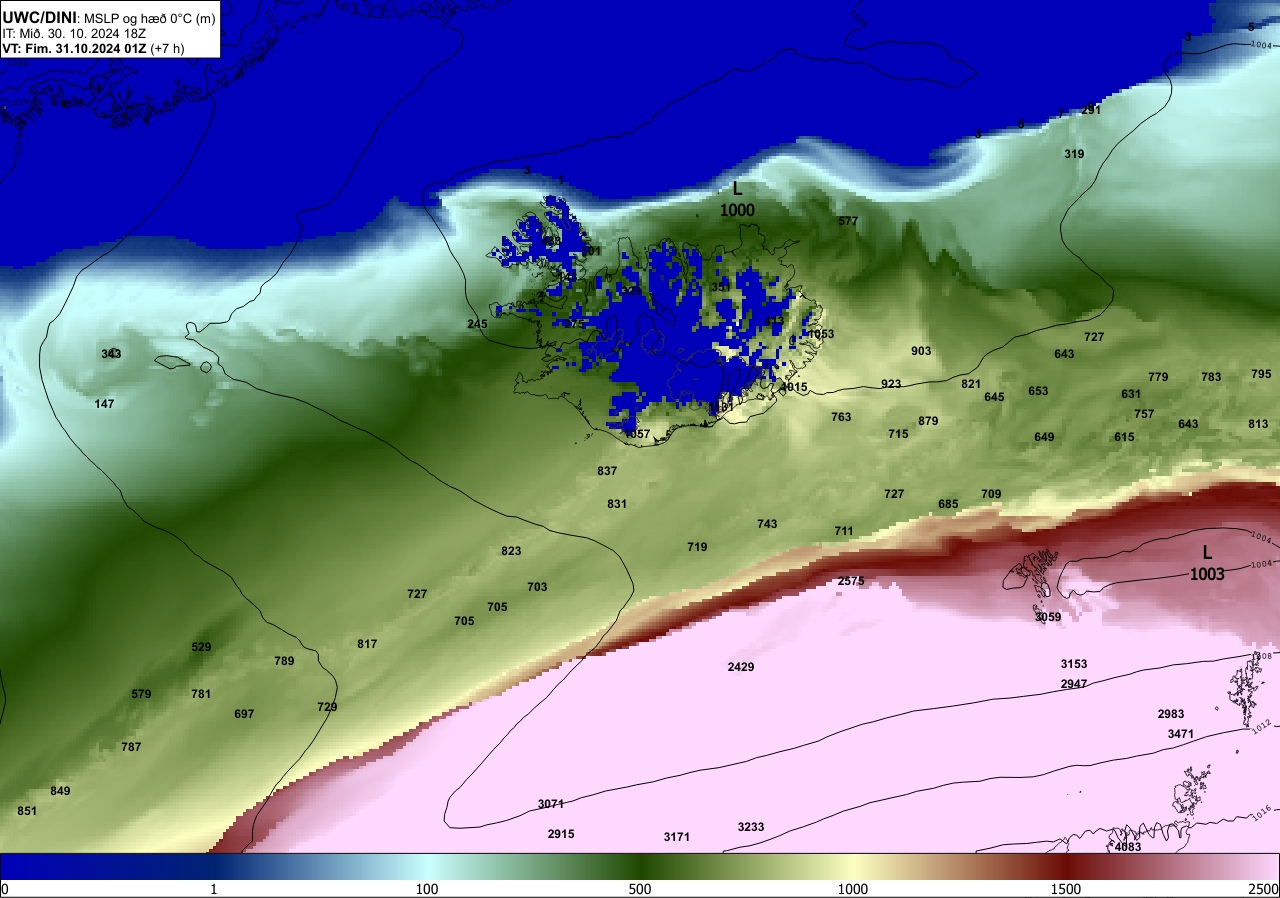This screenshot has width=1280, height=898.
Task: Click the height value 787
Action: pos(131,747)
